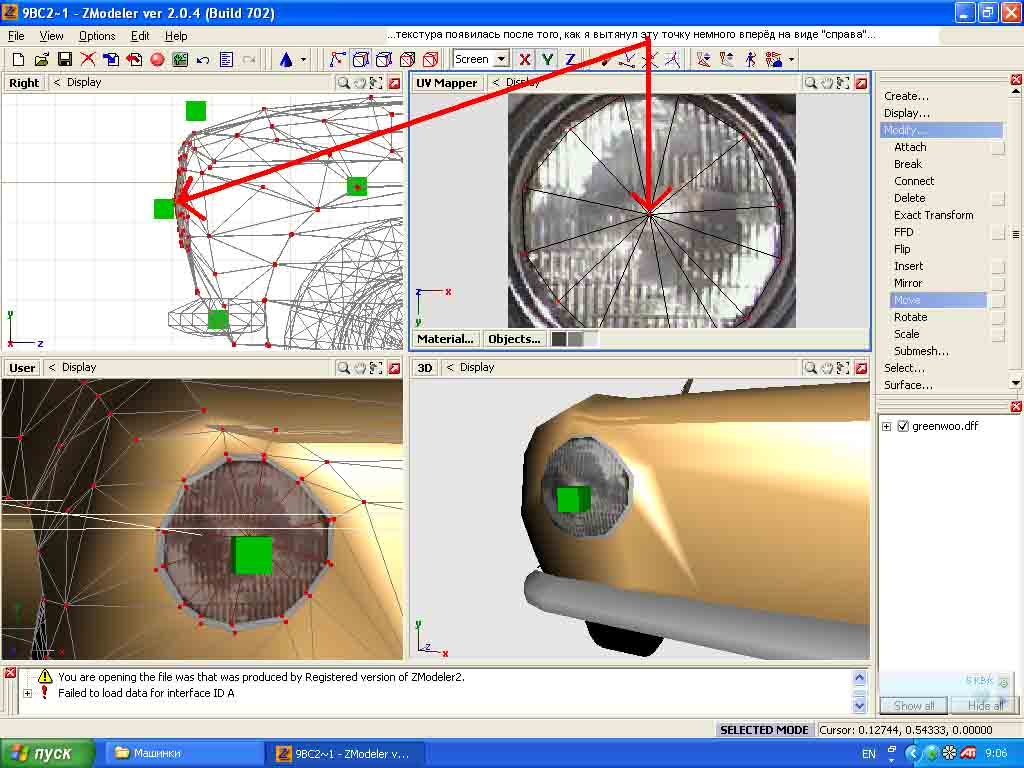1024x768 pixels.
Task: Switch to vertices editing level icon
Action: pos(337,60)
